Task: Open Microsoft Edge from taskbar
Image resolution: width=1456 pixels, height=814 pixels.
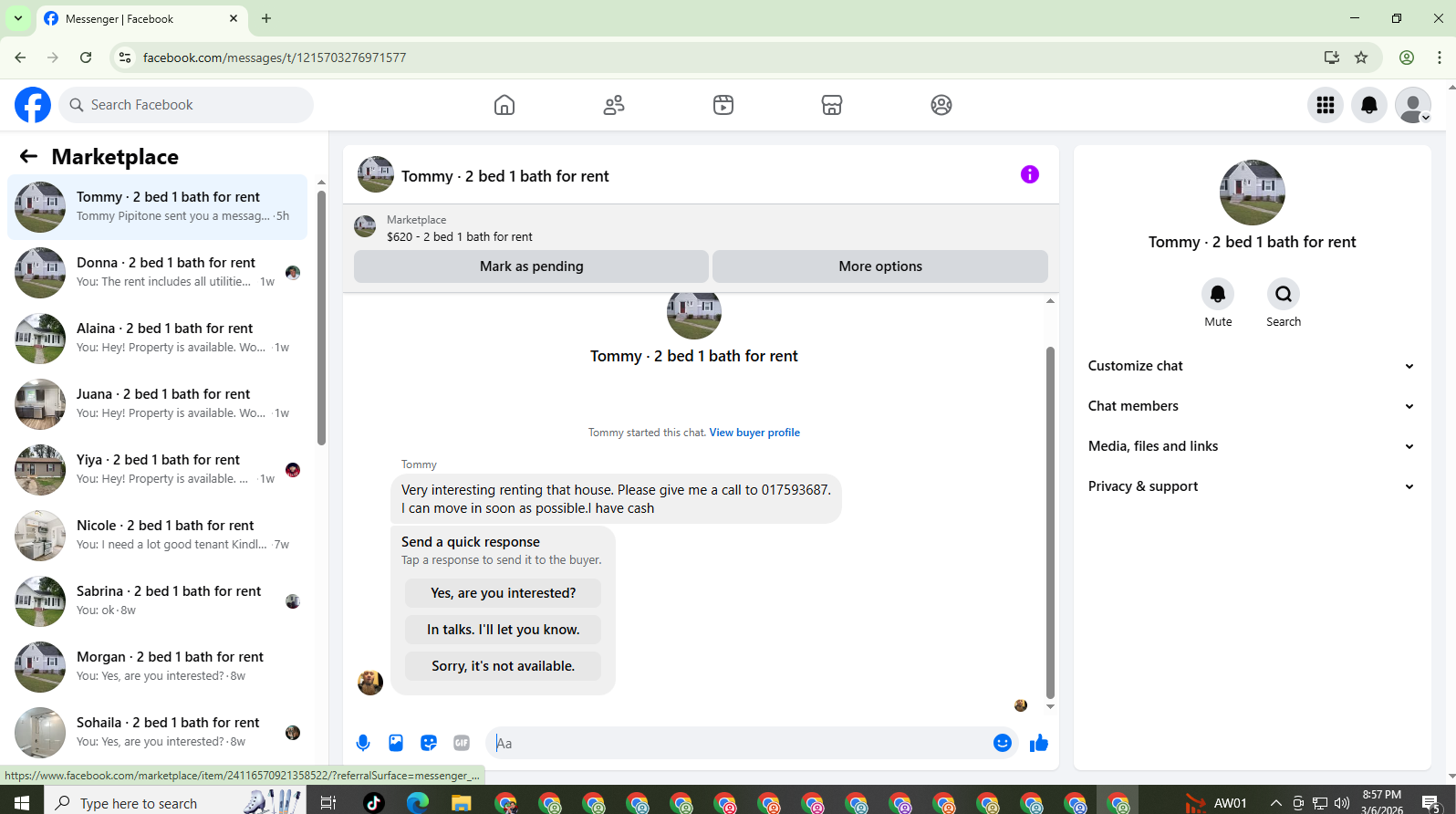Action: tap(417, 803)
